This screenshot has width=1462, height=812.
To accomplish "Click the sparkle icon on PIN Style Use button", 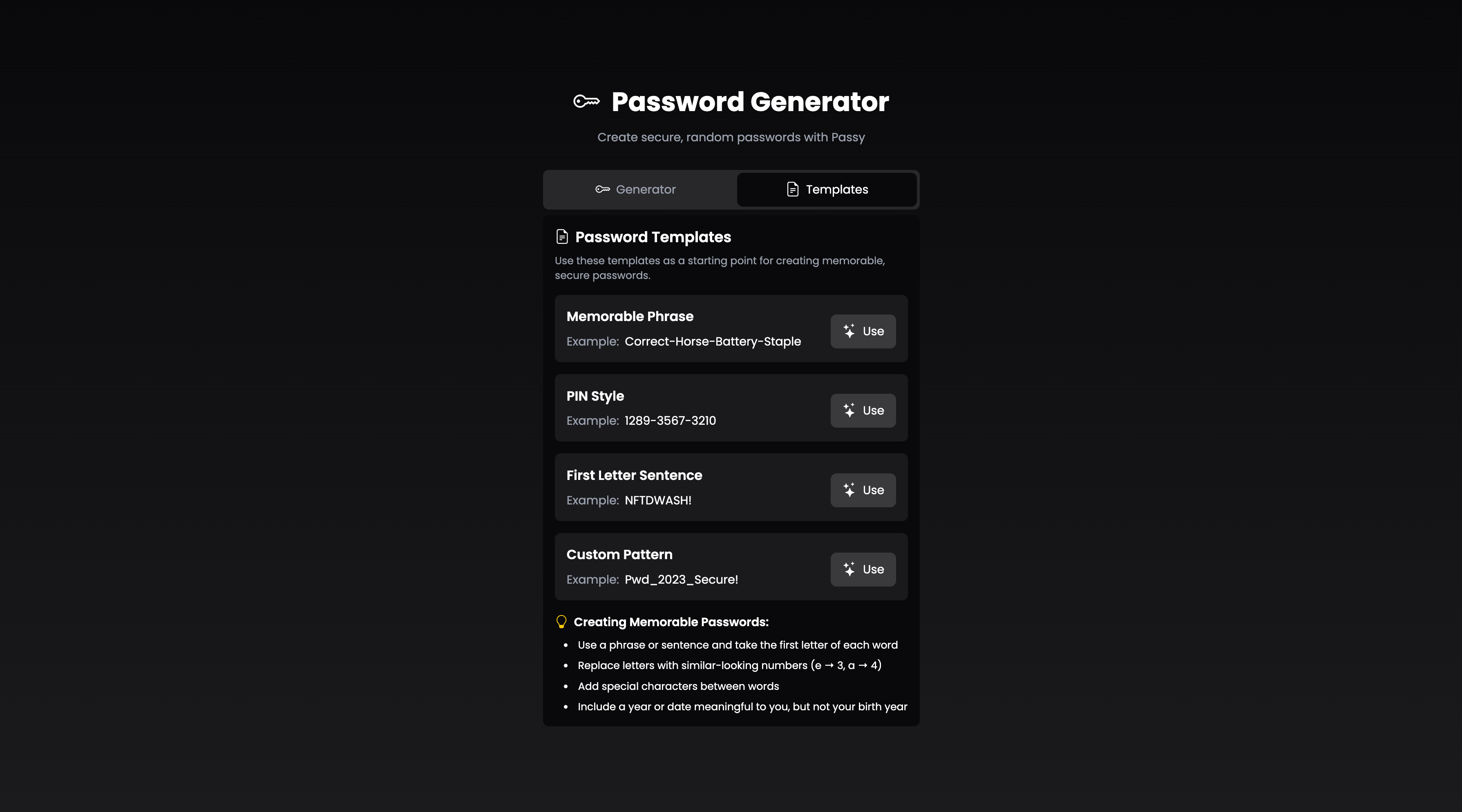I will coord(849,410).
